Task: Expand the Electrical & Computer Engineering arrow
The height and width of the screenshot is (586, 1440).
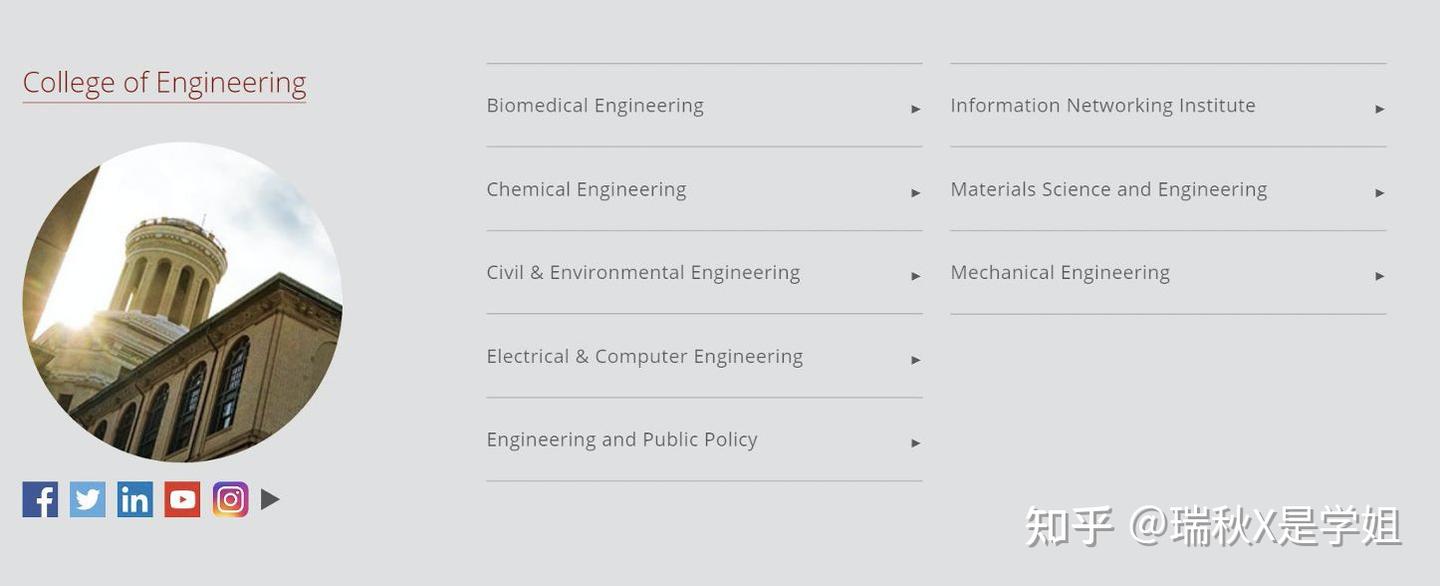Action: tap(915, 360)
